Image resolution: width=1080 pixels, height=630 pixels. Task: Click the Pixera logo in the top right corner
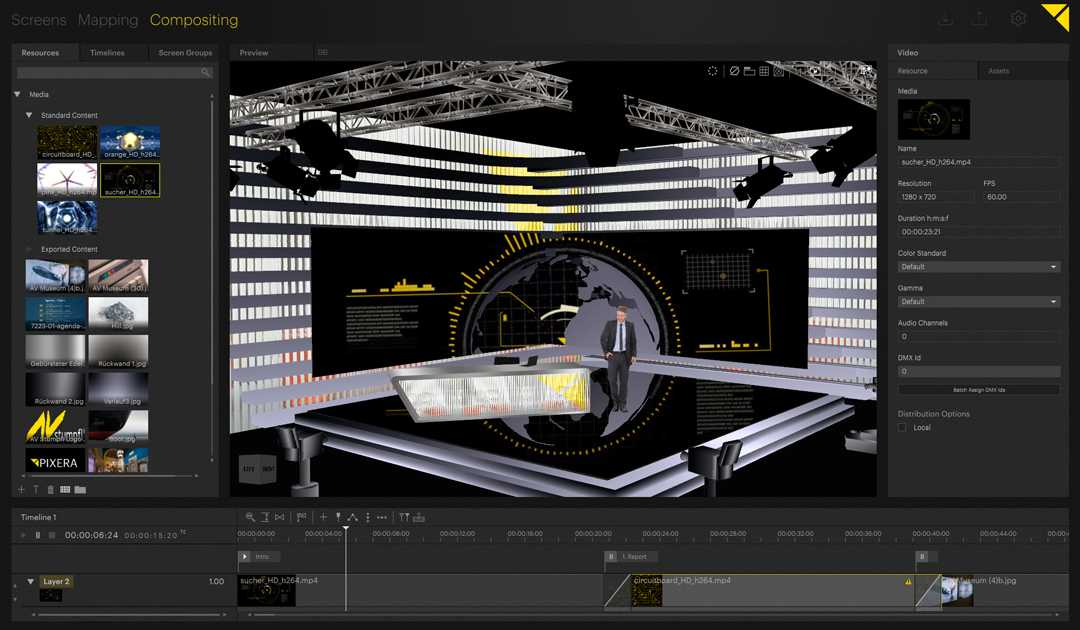1056,18
